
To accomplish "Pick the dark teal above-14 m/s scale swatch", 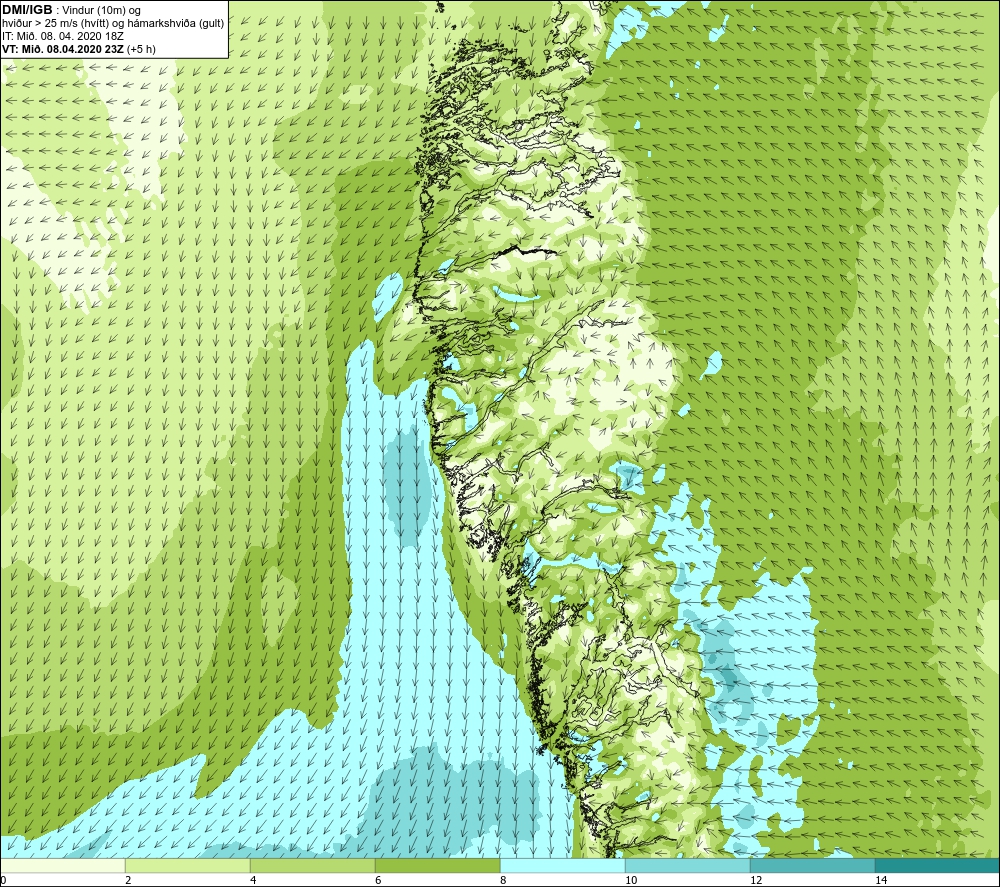I will coord(938,866).
